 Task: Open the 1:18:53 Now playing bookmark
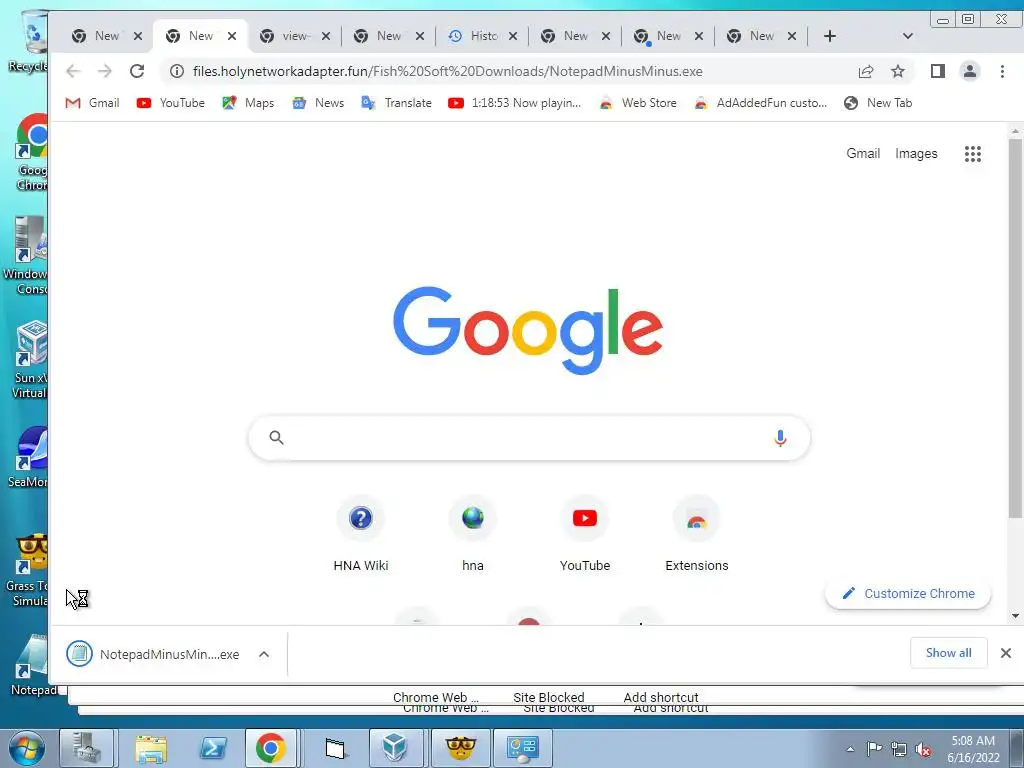point(515,103)
